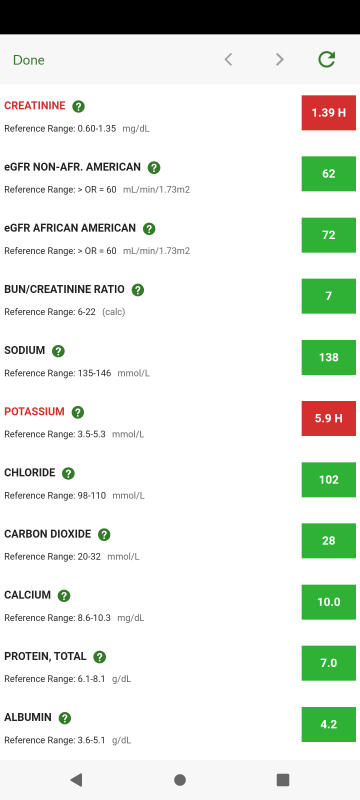The width and height of the screenshot is (360, 800).
Task: Select the red 1.39 H creatinine value
Action: 328,113
